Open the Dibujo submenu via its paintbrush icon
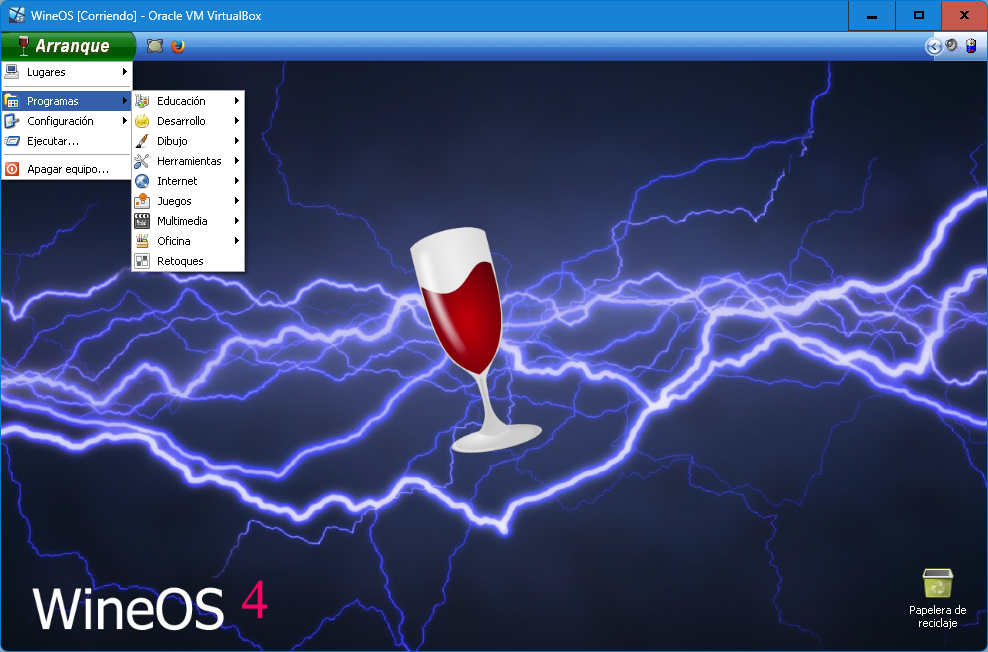Image resolution: width=988 pixels, height=652 pixels. click(x=141, y=140)
